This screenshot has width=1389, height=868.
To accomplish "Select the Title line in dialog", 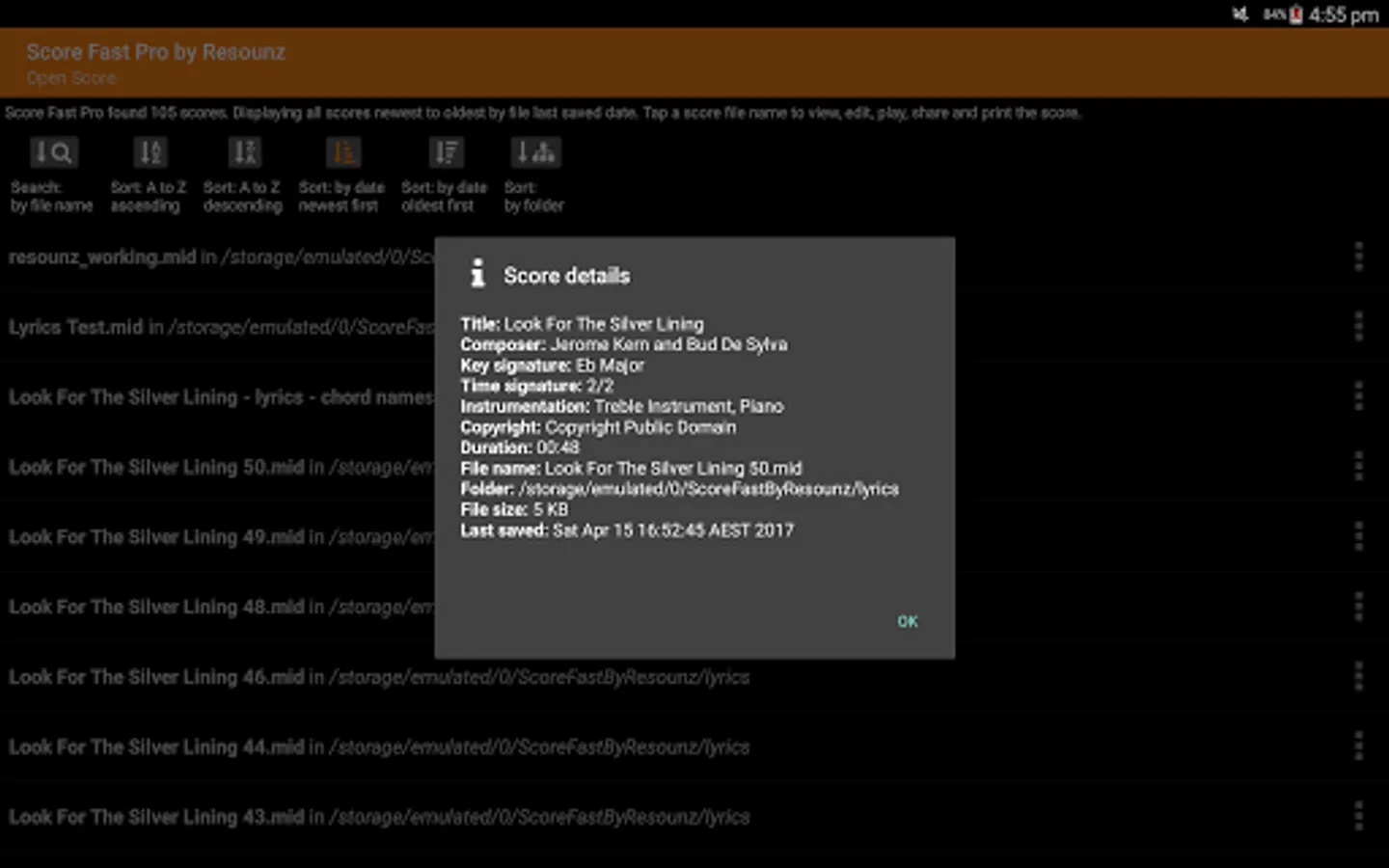I will [x=582, y=324].
